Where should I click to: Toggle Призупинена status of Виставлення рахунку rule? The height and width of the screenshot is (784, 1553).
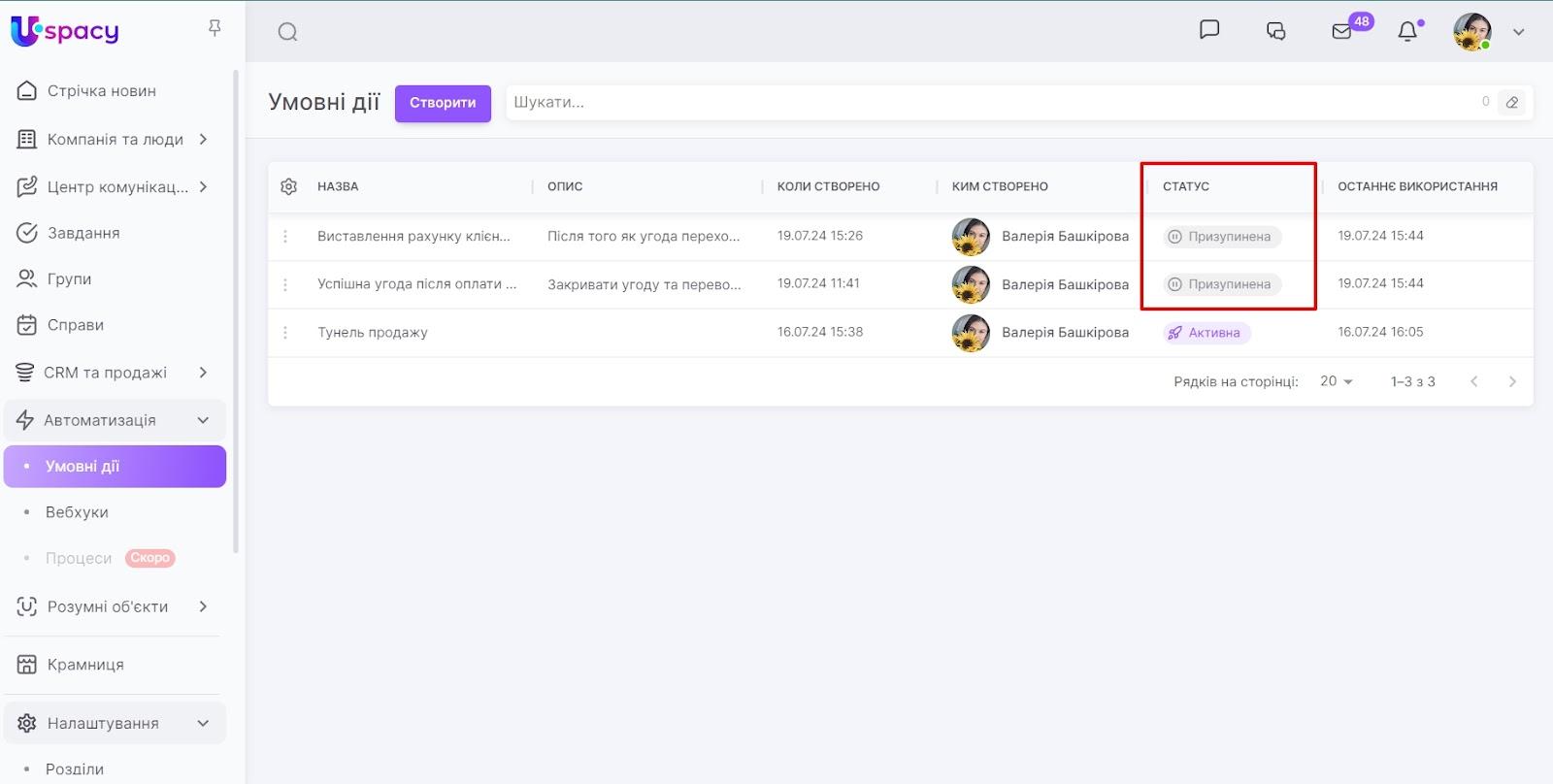[x=1222, y=237]
